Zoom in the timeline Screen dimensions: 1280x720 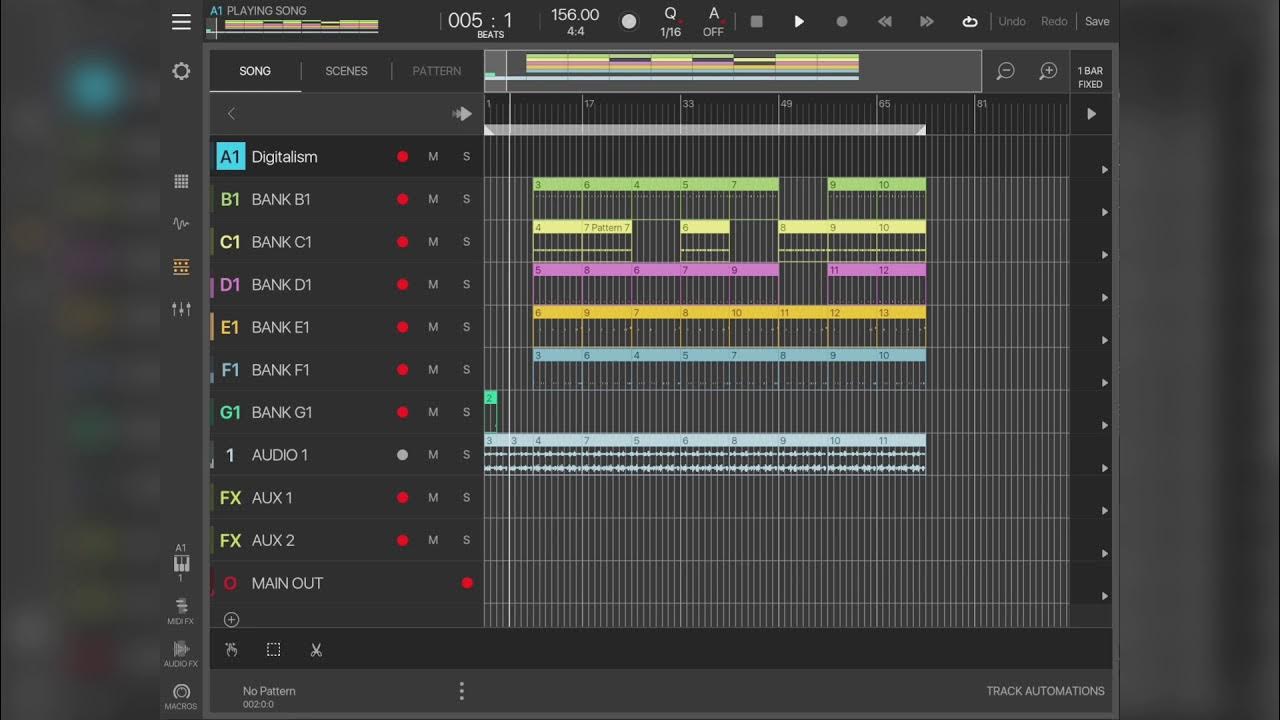pos(1048,71)
